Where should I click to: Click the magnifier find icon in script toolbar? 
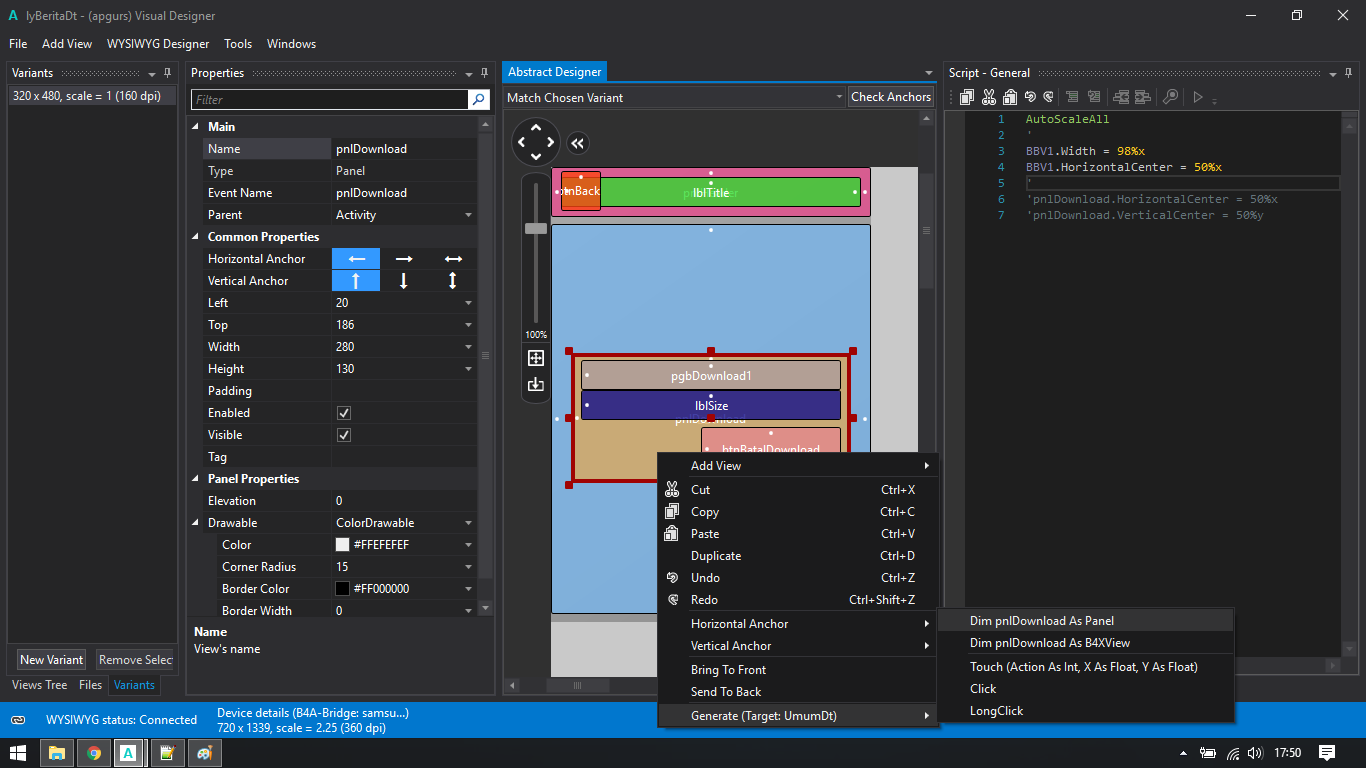1169,97
